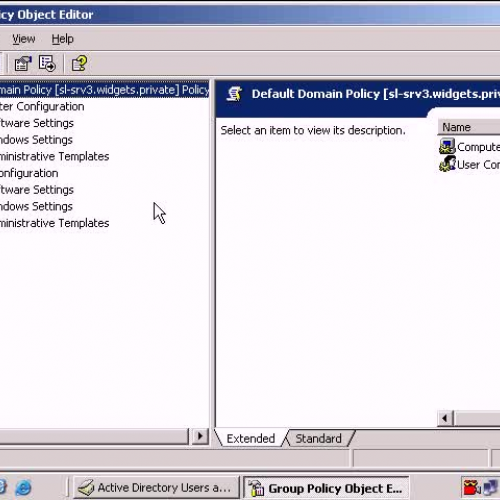Open the Help menu
The width and height of the screenshot is (500, 500).
pyautogui.click(x=63, y=39)
